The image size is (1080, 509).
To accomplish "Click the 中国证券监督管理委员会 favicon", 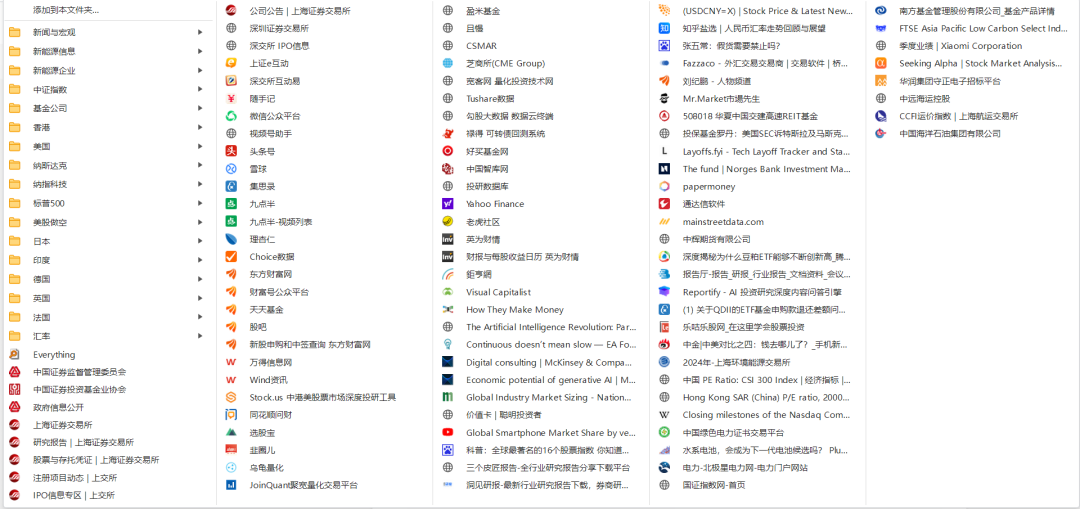I will coord(14,372).
